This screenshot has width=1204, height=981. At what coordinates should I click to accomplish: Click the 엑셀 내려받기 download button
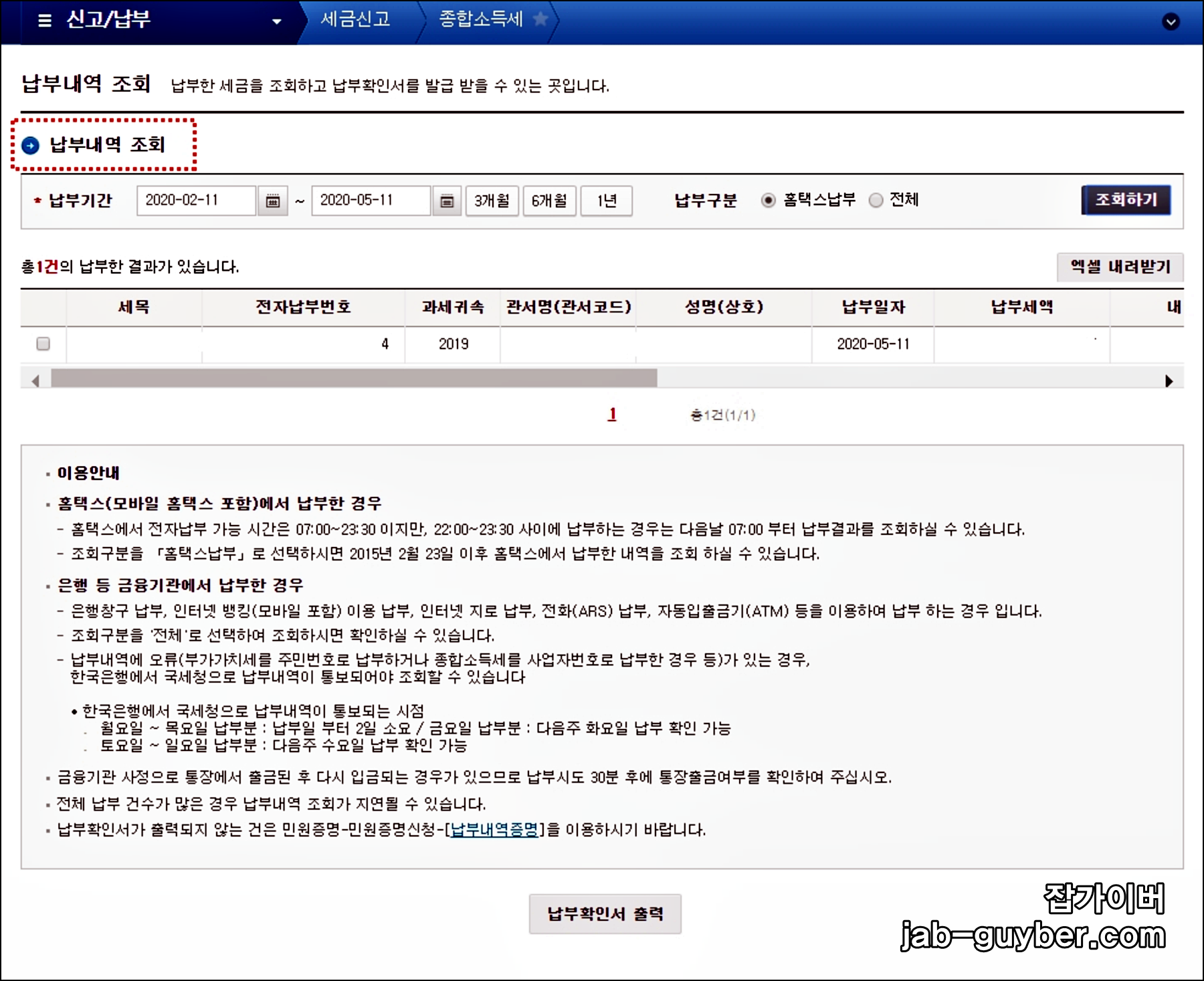pos(1121,266)
